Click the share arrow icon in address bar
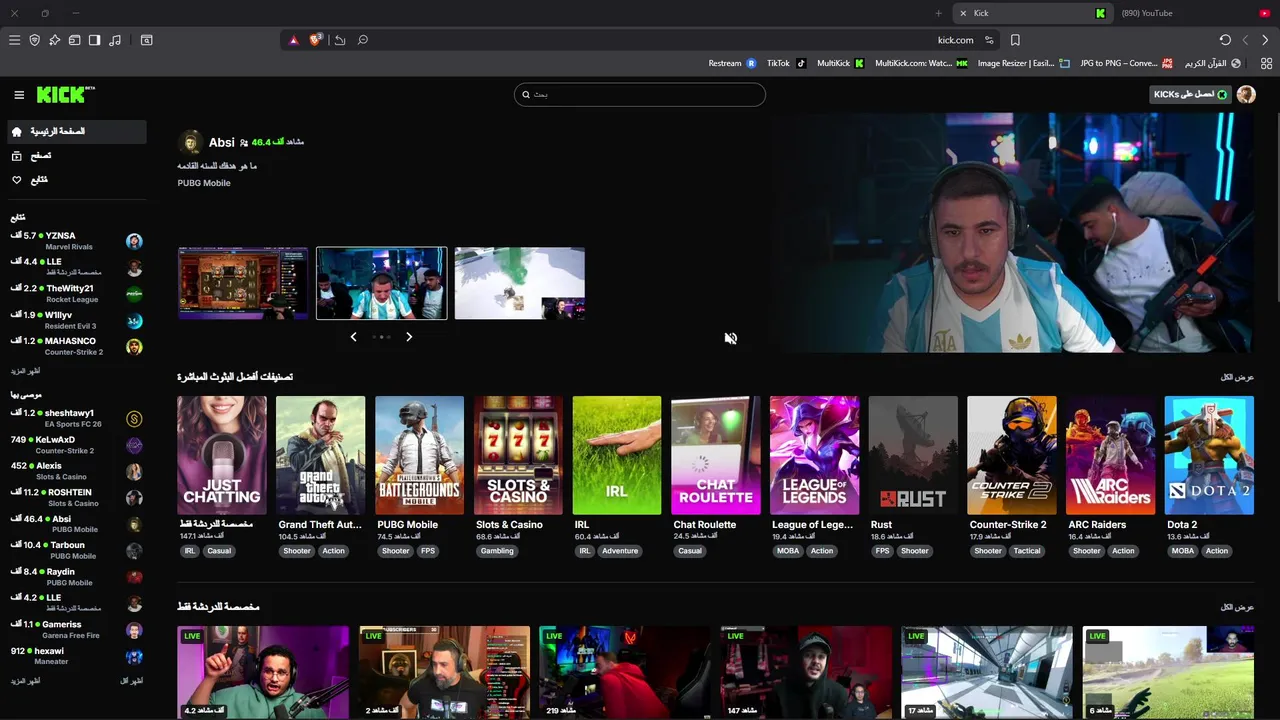 [x=340, y=40]
